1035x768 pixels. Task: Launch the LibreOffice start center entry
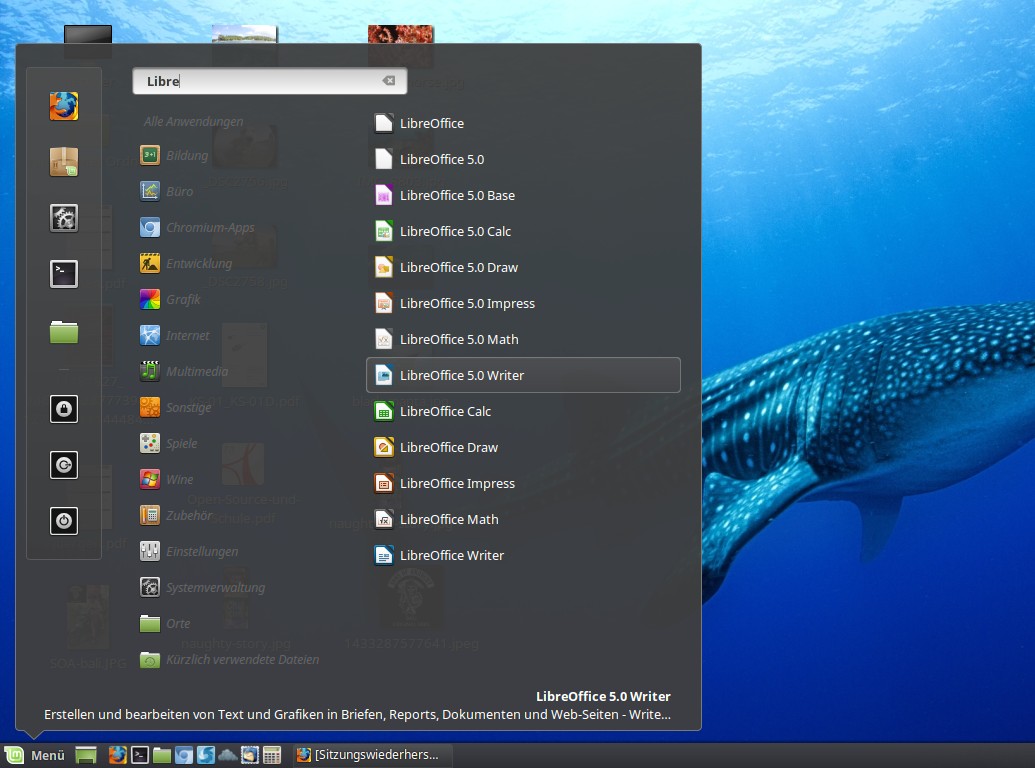523,123
